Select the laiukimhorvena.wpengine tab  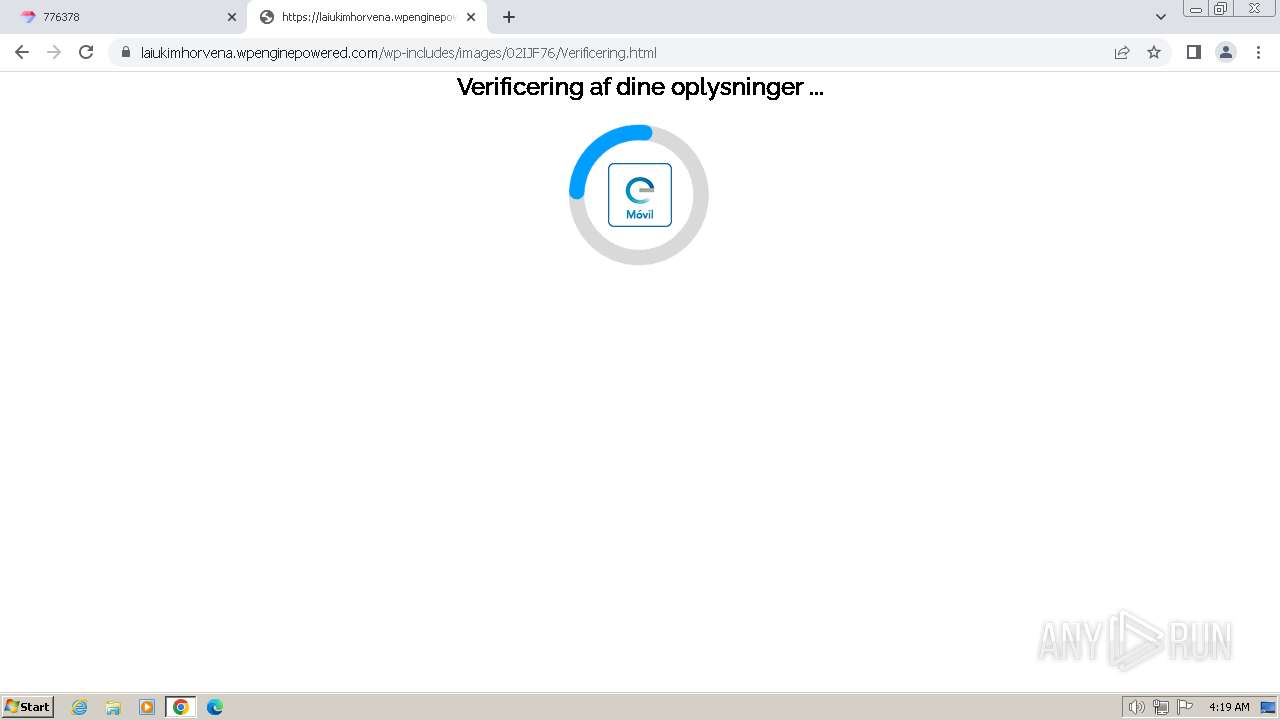pos(367,17)
